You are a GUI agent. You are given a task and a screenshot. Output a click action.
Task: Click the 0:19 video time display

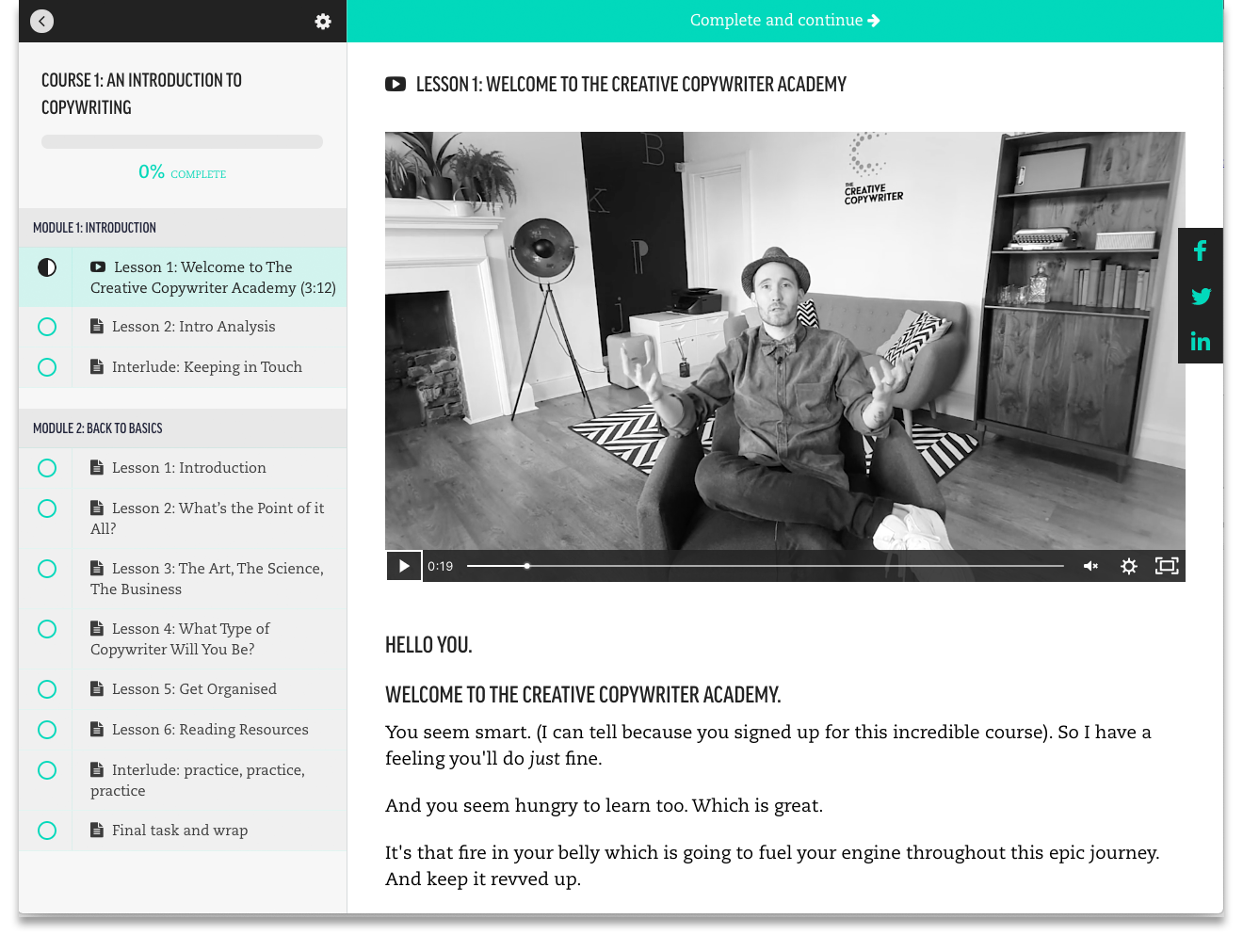tap(440, 566)
